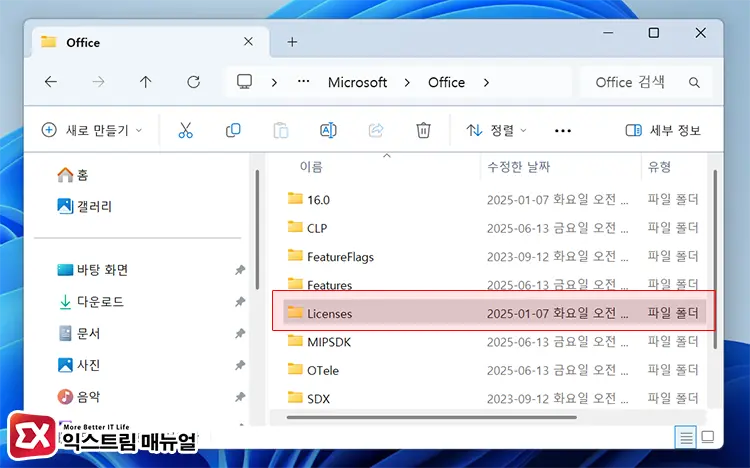This screenshot has height=468, width=750.
Task: Open the 새로 만들기 dropdown
Action: point(92,130)
